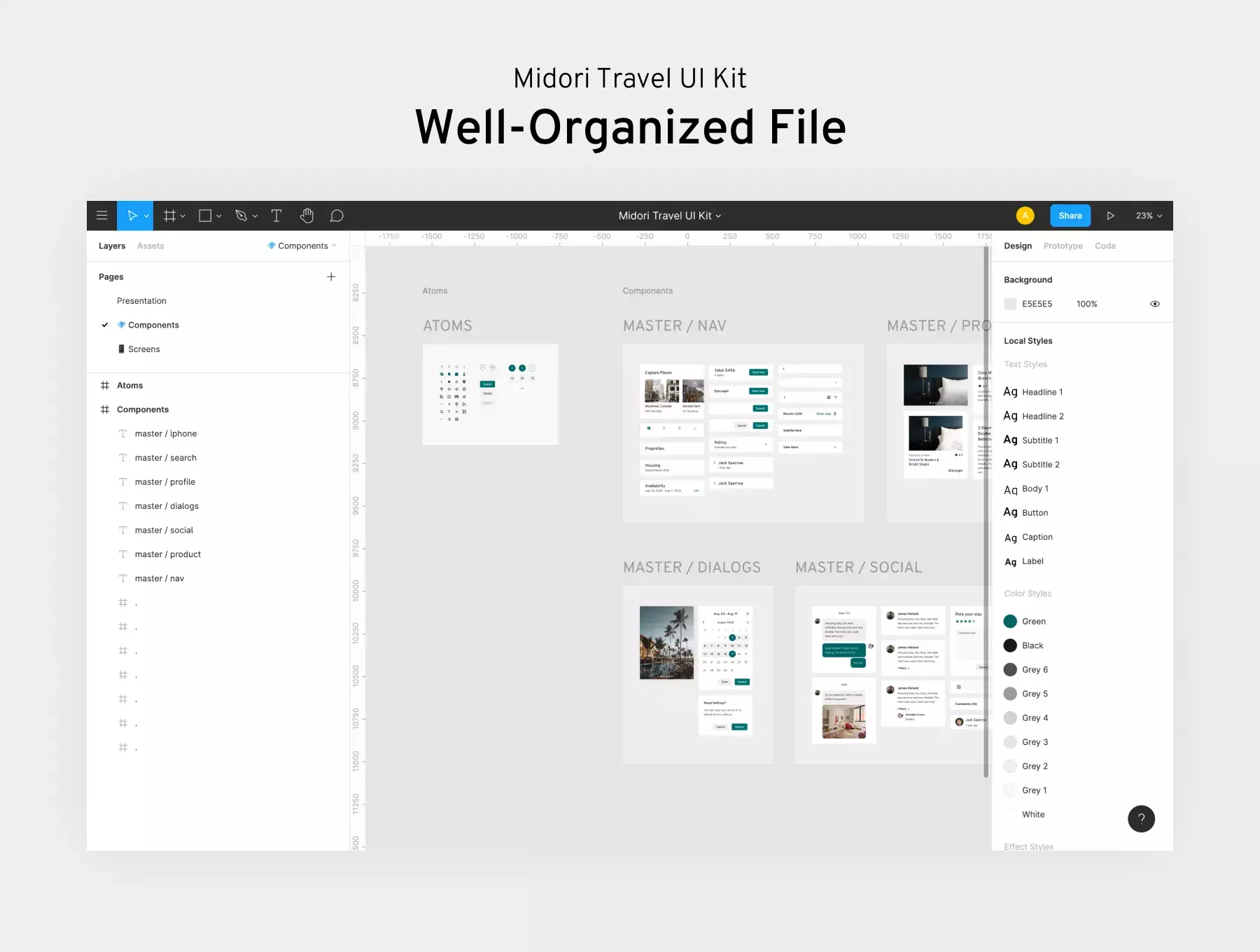Open the Midori Travel UI Kit file menu
The height and width of the screenshot is (952, 1260).
click(x=669, y=216)
